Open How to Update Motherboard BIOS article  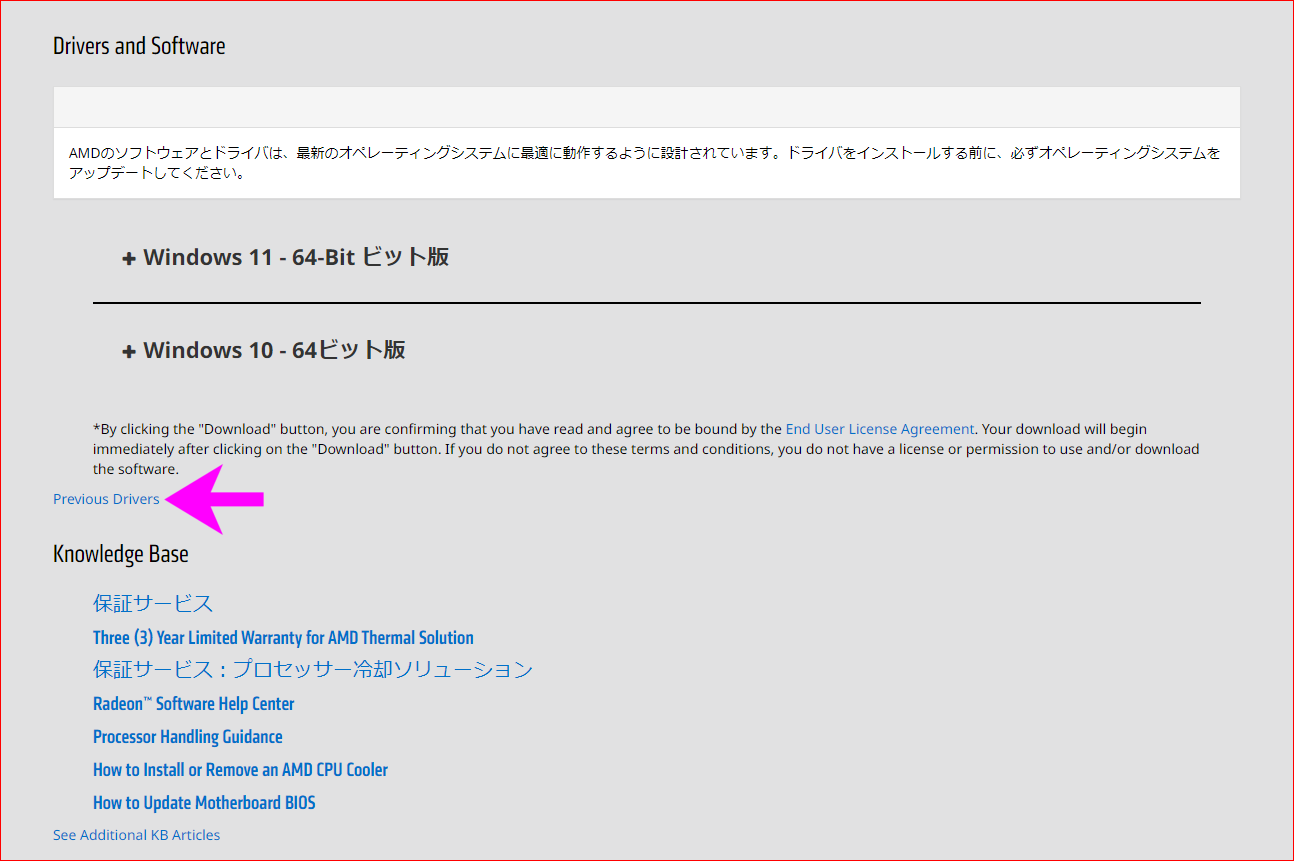204,803
